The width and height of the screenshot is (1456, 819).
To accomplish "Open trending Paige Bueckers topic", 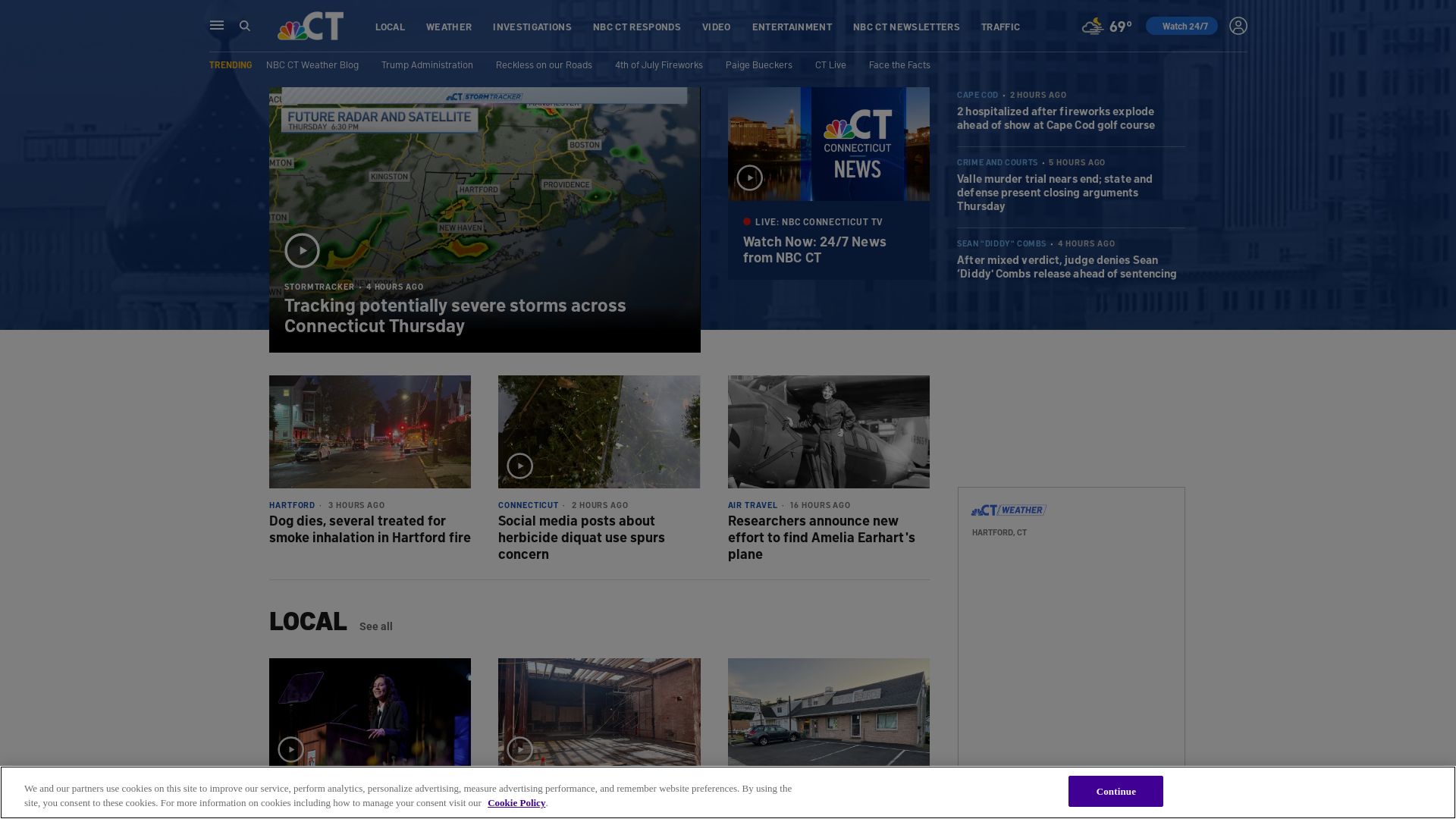I will click(758, 64).
